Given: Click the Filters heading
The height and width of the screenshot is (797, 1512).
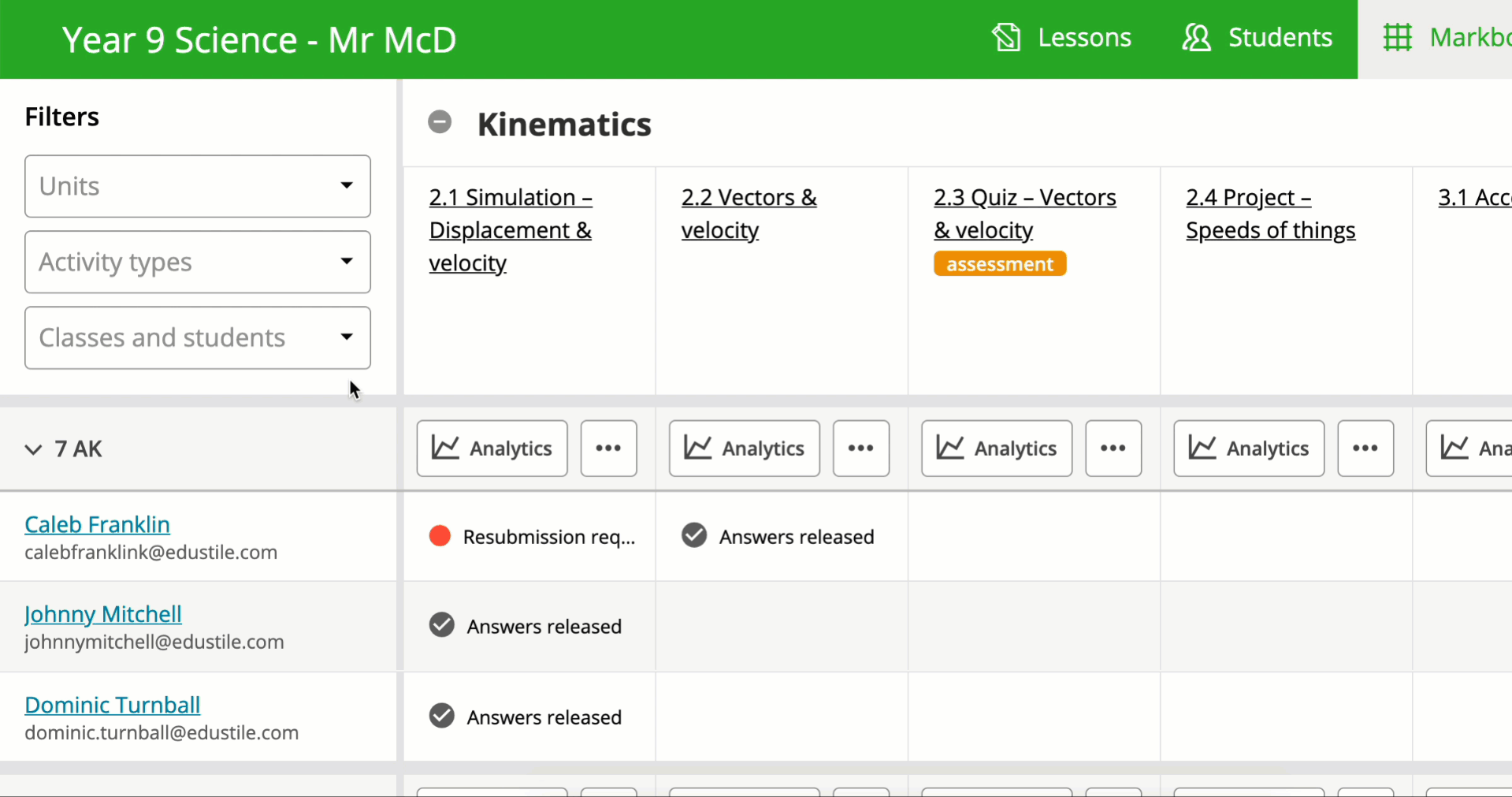Looking at the screenshot, I should [x=62, y=117].
